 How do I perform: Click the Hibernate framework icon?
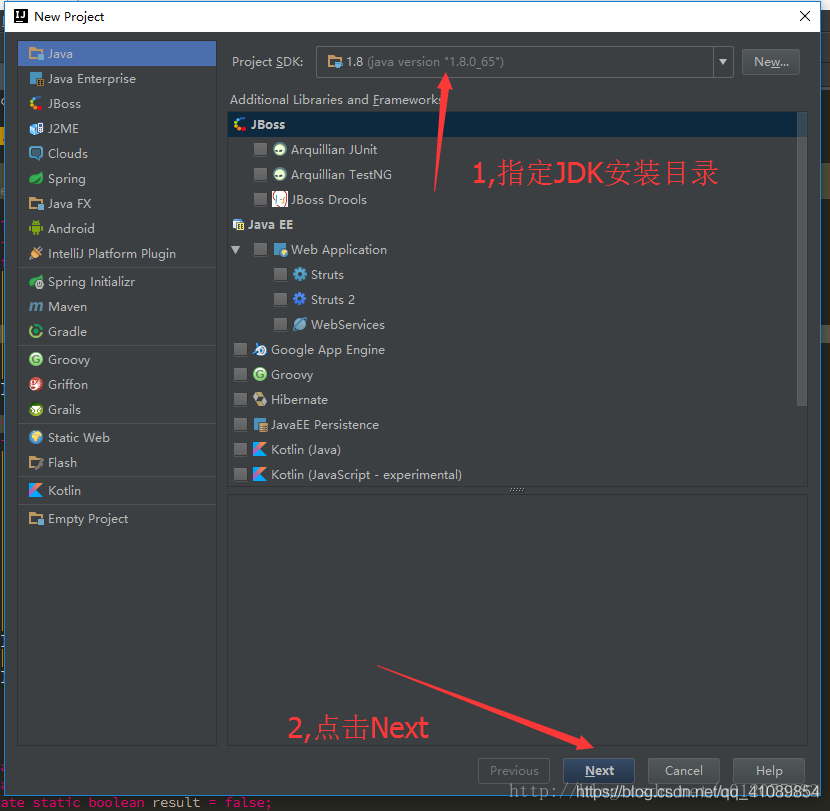click(260, 400)
